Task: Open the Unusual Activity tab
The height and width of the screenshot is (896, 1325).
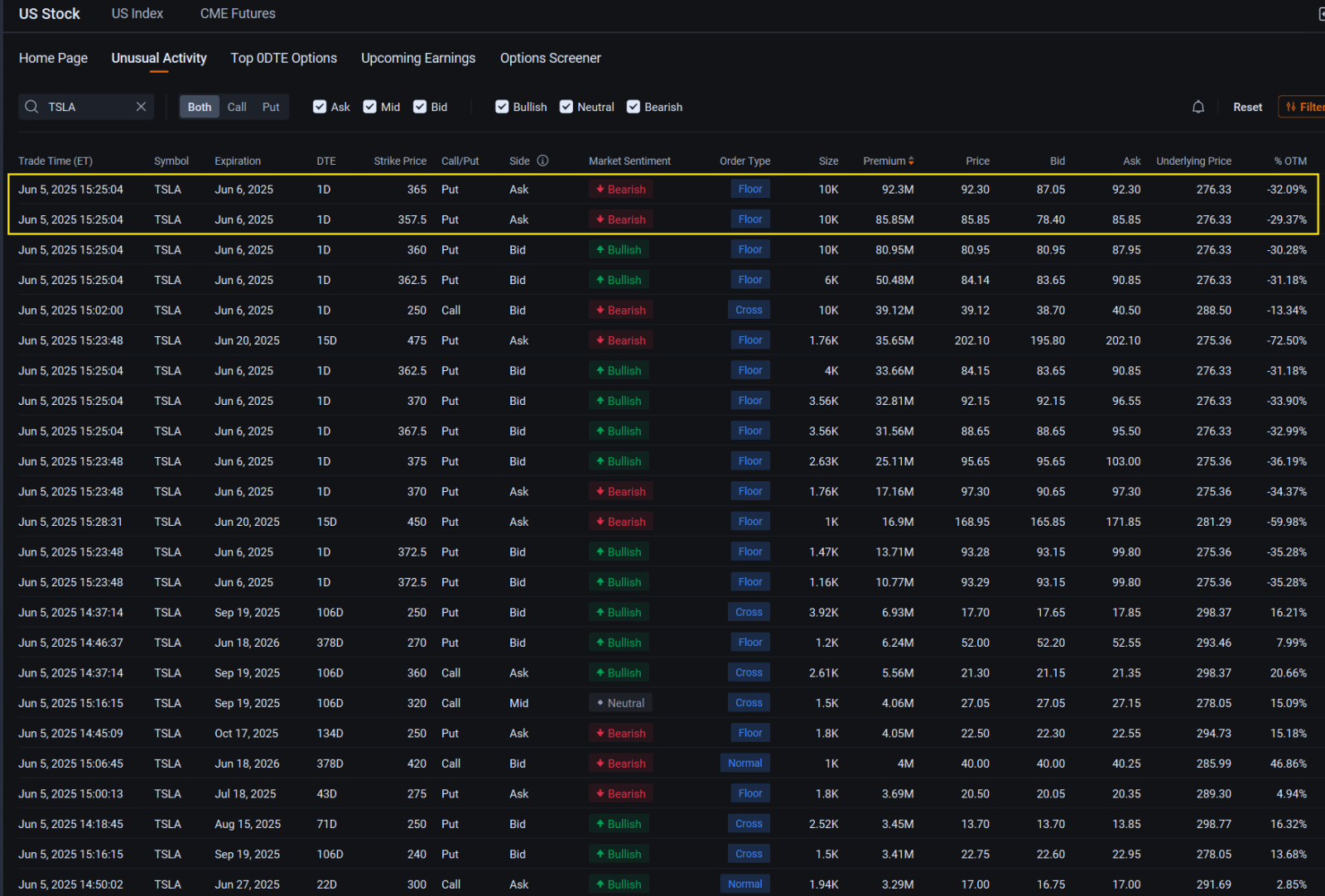Action: (x=159, y=58)
